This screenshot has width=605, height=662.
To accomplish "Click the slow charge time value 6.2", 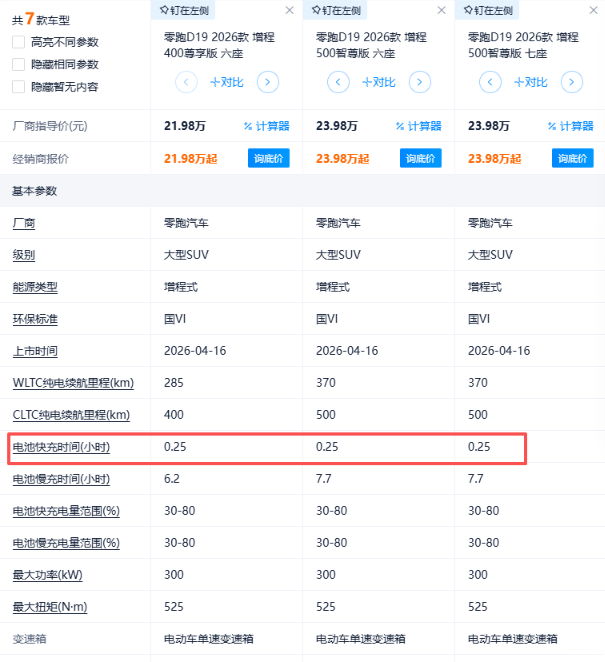I will click(x=171, y=479).
